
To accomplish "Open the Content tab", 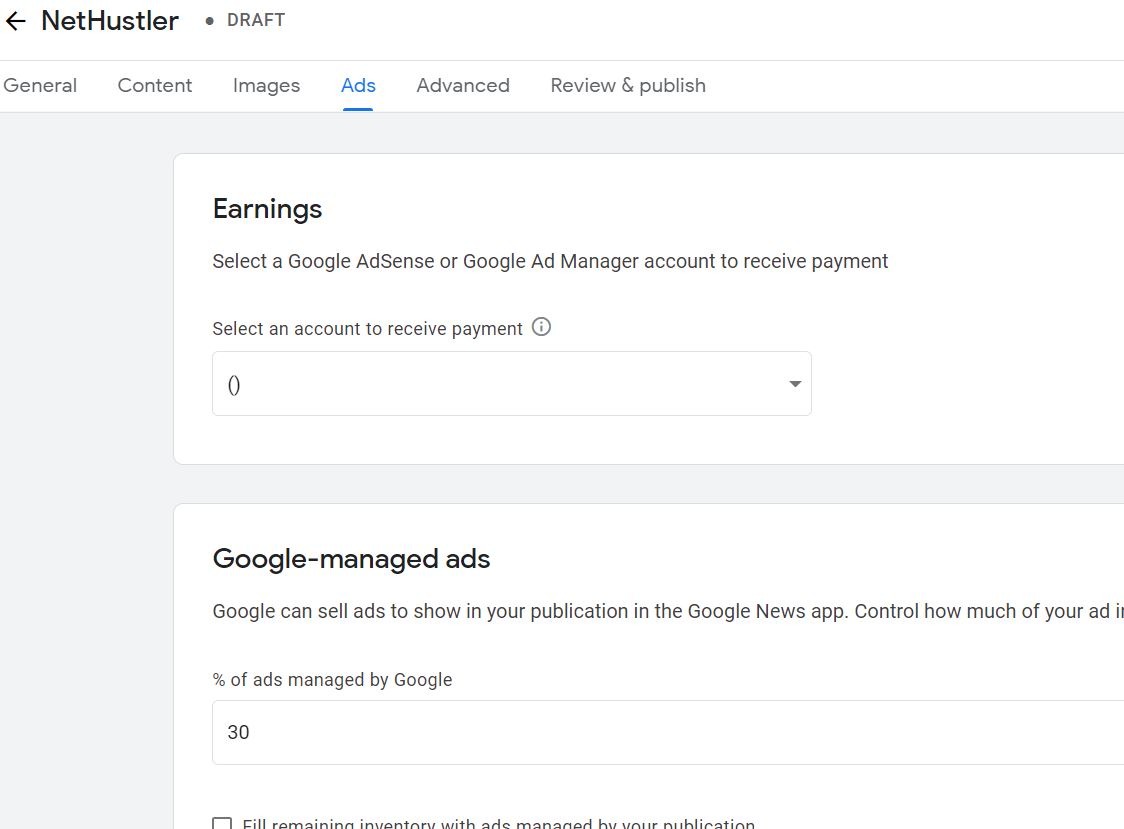I will tap(155, 85).
